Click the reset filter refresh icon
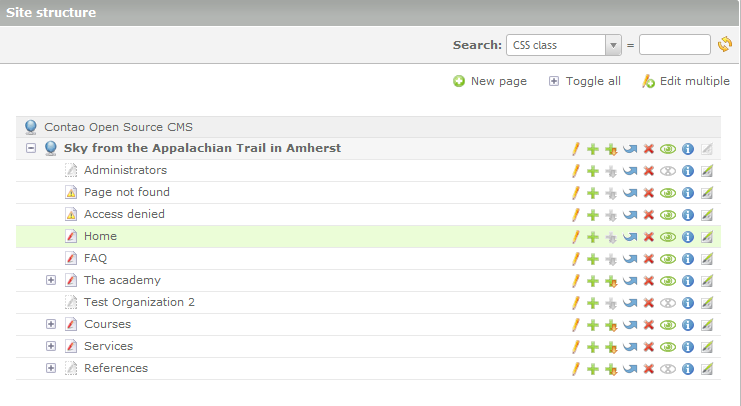This screenshot has height=406, width=741. coord(725,45)
